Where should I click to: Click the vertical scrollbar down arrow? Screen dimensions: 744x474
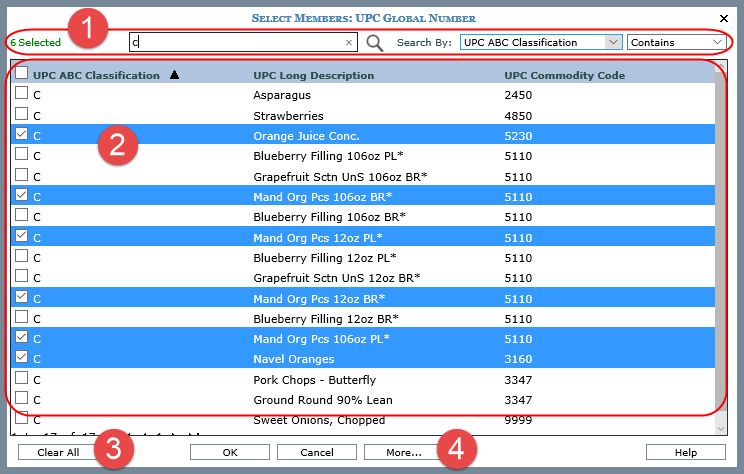point(722,428)
